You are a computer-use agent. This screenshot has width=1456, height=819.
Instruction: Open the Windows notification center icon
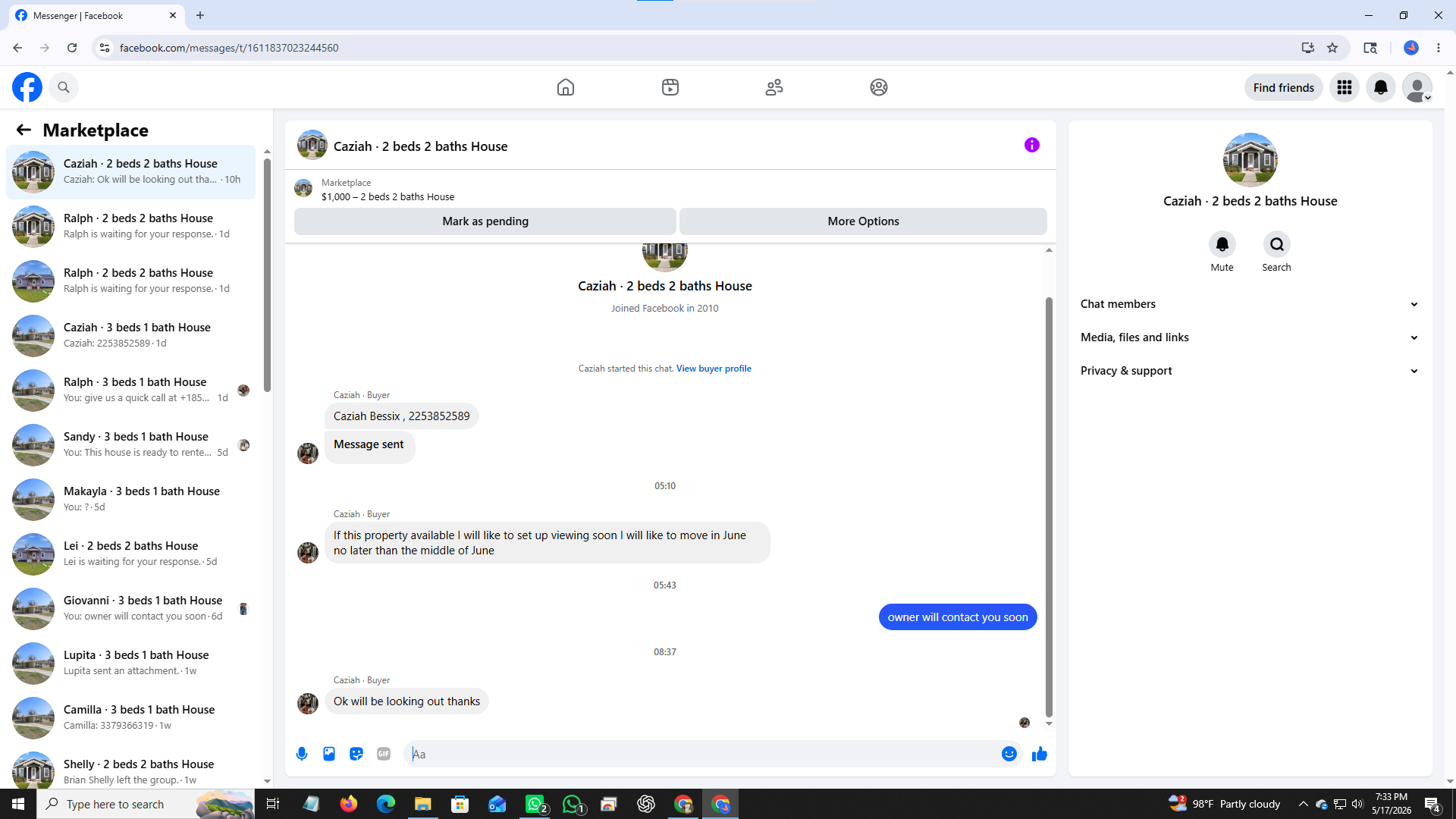[1432, 804]
